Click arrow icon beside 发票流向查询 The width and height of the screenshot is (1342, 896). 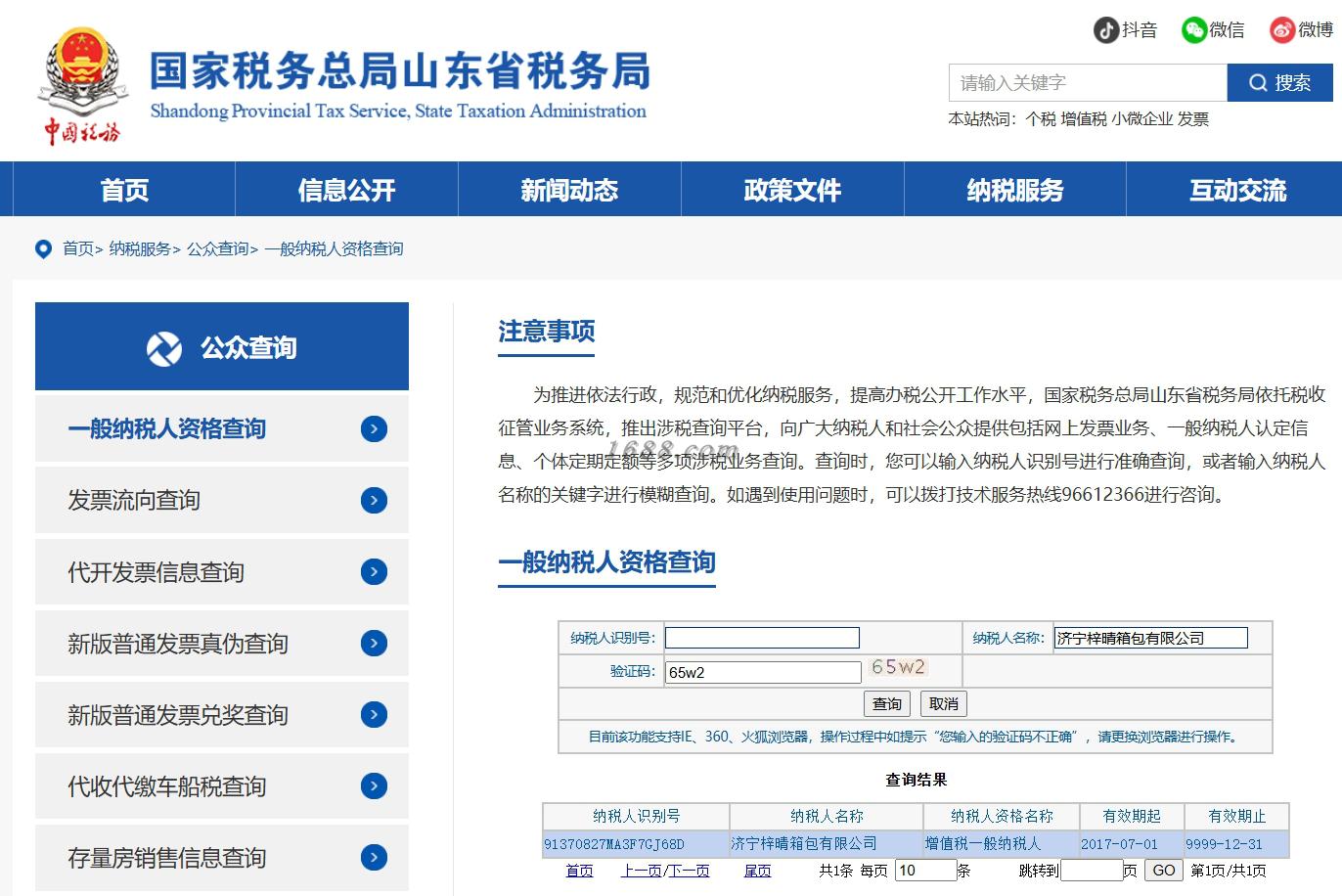(374, 500)
